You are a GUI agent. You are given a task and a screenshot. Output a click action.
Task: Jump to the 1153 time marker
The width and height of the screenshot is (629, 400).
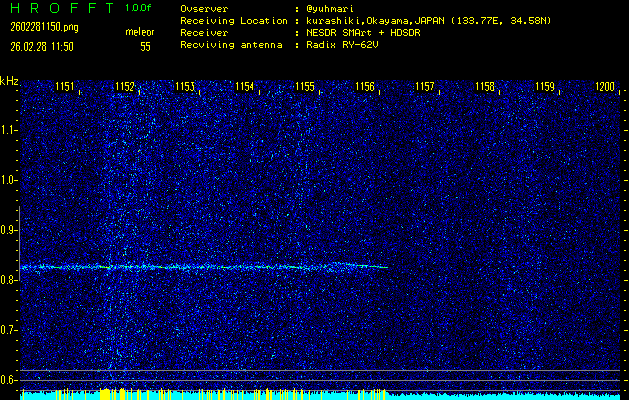pyautogui.click(x=184, y=87)
